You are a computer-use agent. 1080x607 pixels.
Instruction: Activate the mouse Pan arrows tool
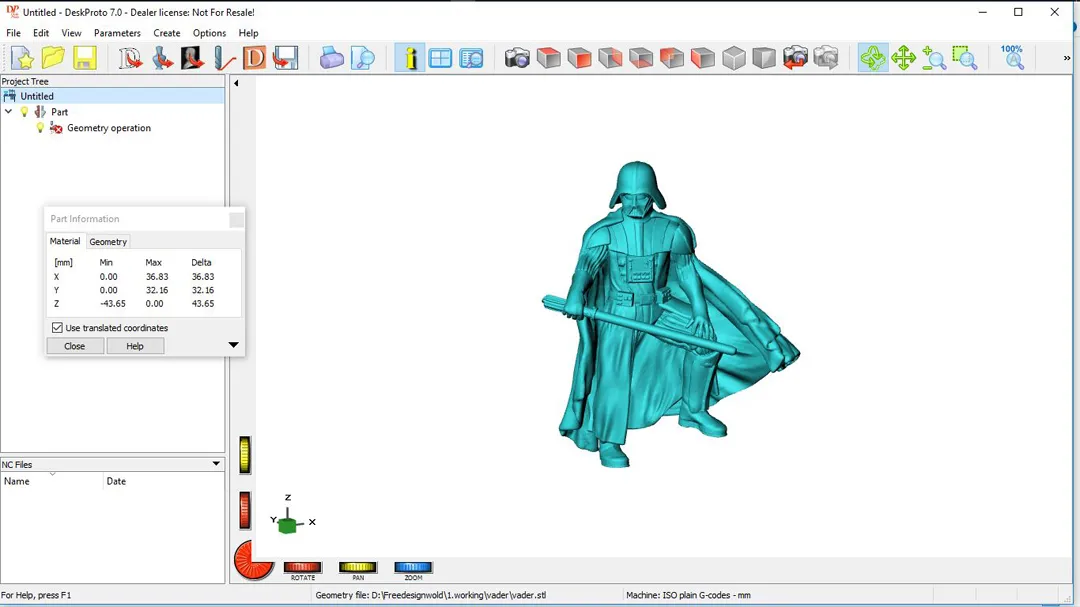coord(903,58)
